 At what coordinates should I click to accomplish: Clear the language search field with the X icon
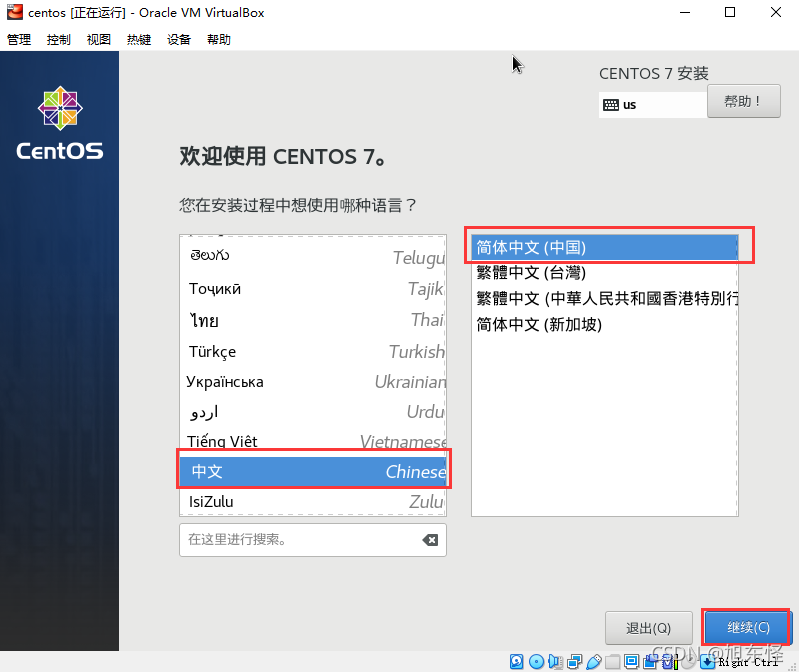tap(430, 540)
